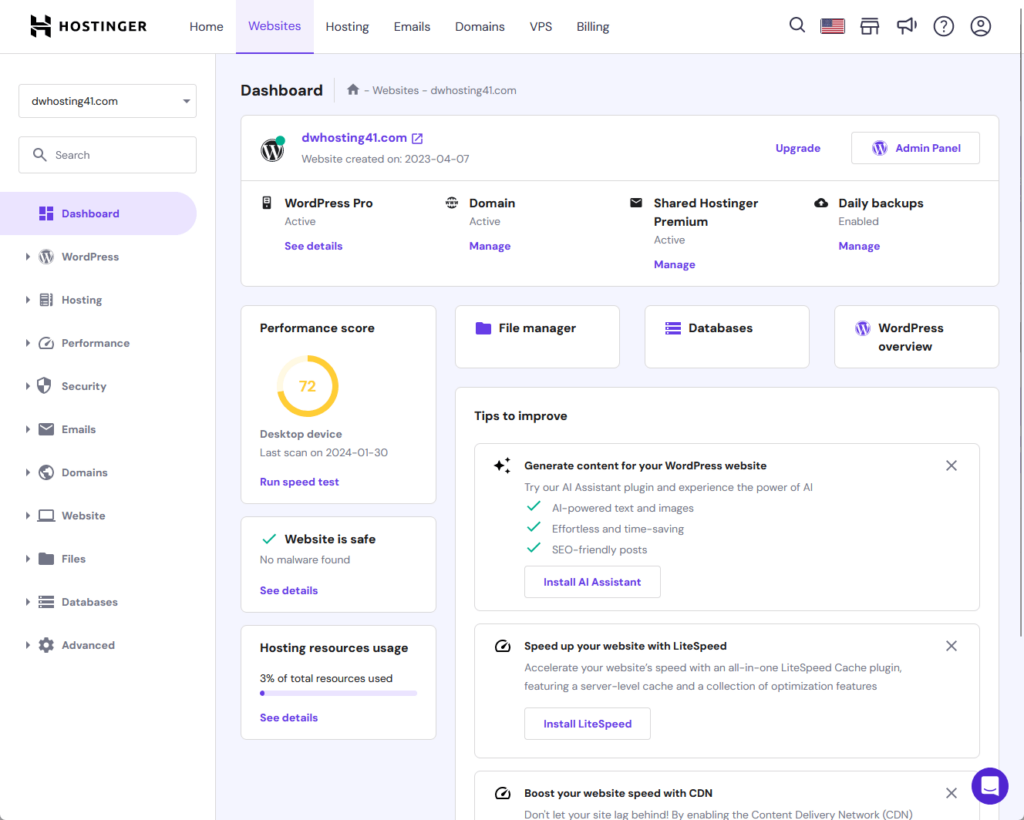Open the Databases card
Screen dimensions: 1024x820
726,337
